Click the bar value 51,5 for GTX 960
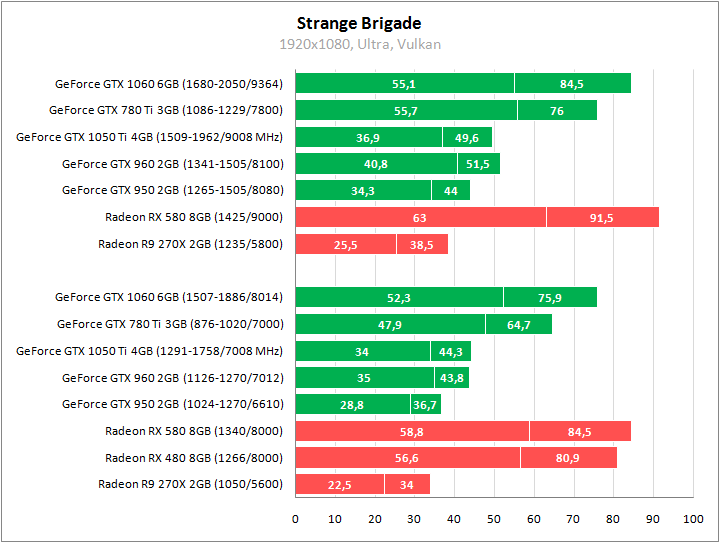 tap(478, 164)
